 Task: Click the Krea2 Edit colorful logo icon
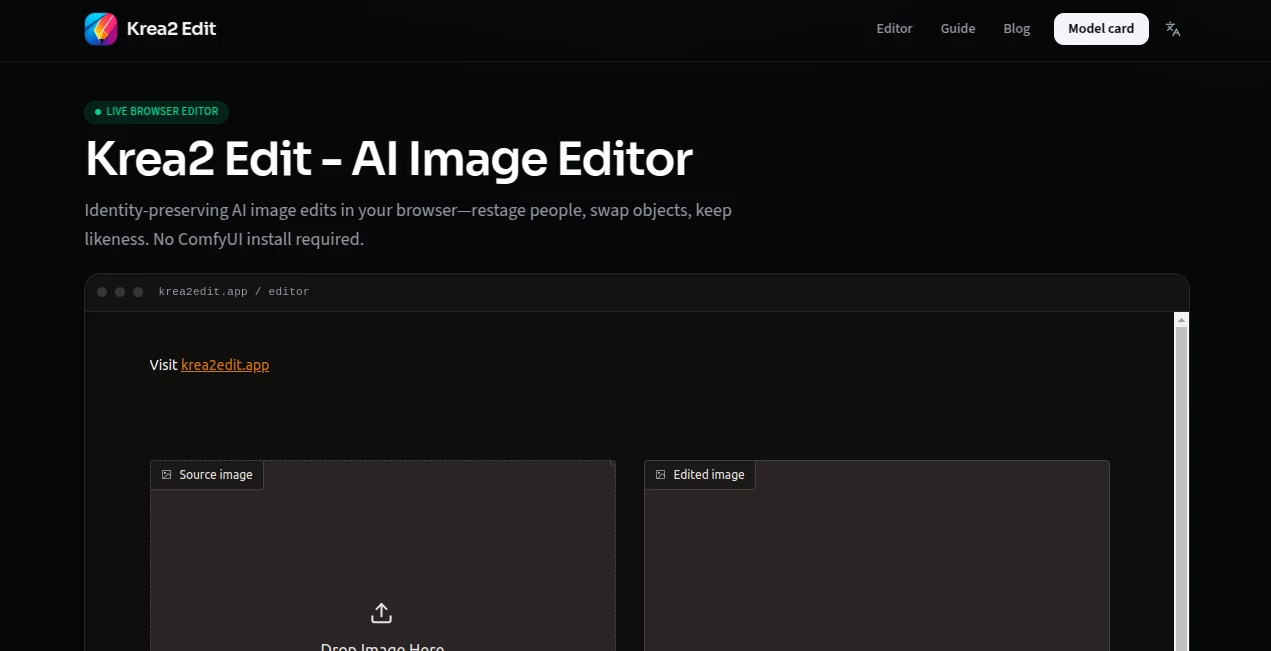(101, 29)
